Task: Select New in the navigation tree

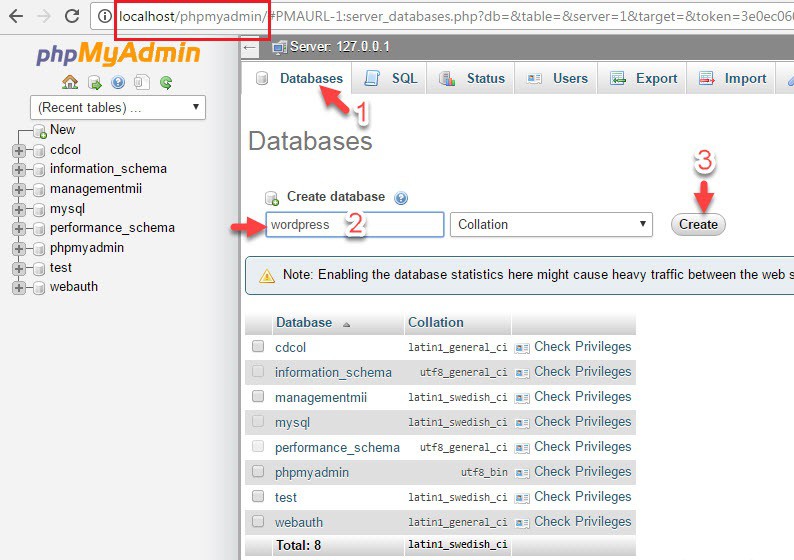Action: click(63, 130)
